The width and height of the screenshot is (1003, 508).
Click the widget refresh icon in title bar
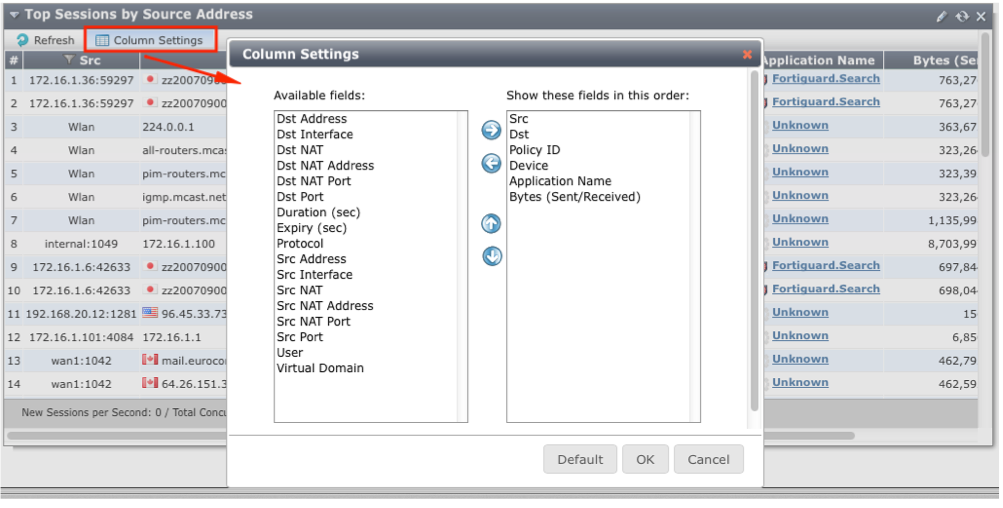pos(961,16)
